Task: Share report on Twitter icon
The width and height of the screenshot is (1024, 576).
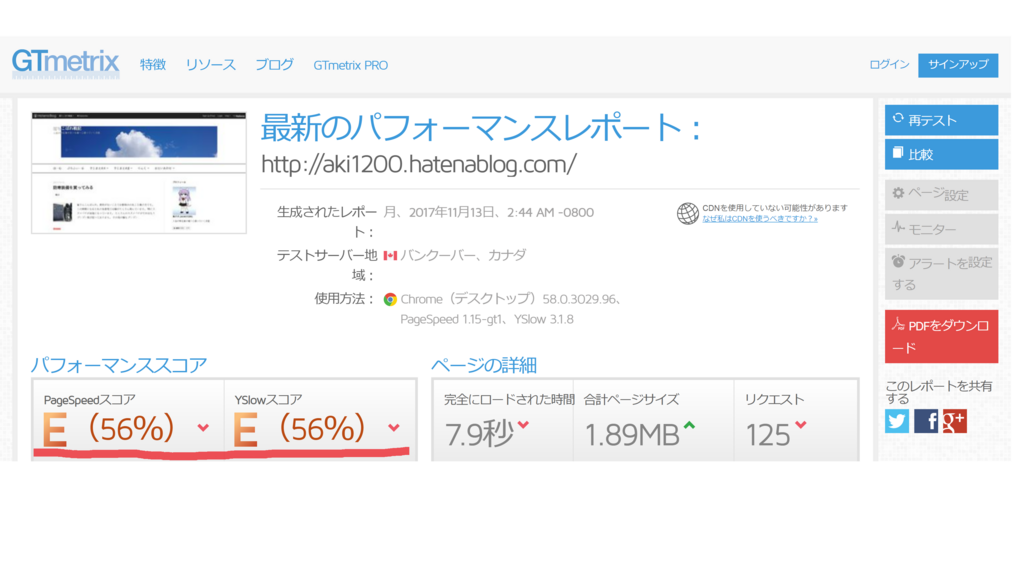Action: 897,421
